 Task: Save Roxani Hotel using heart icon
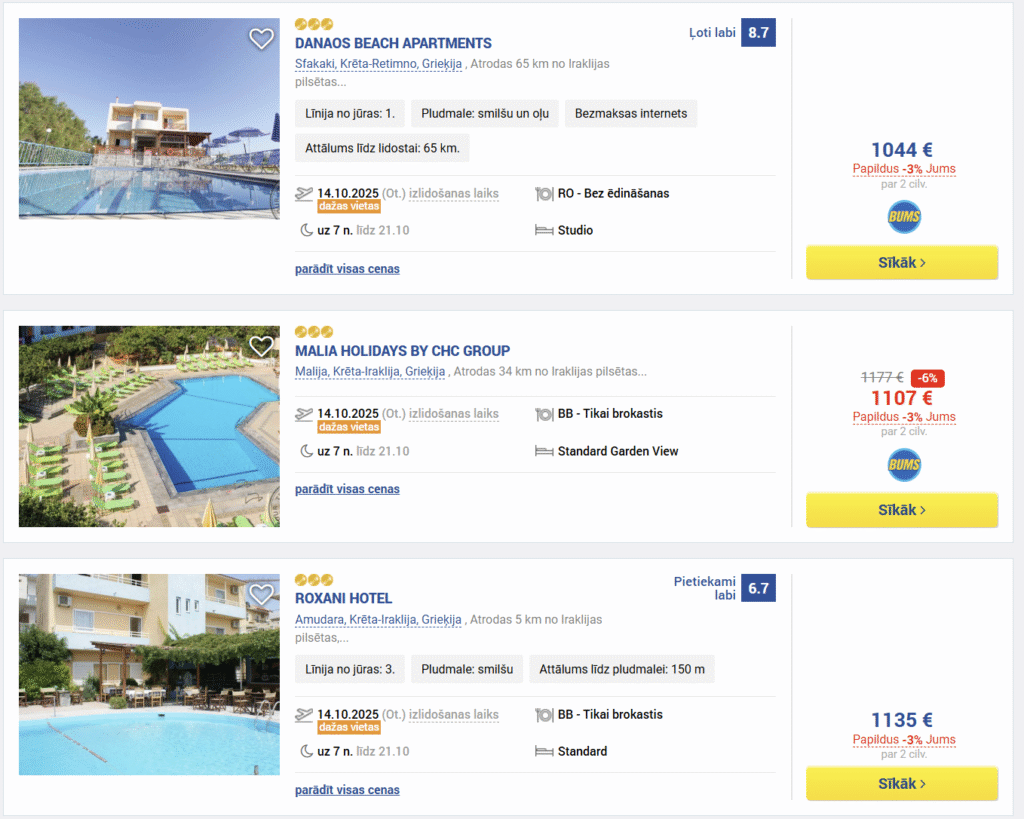point(261,594)
